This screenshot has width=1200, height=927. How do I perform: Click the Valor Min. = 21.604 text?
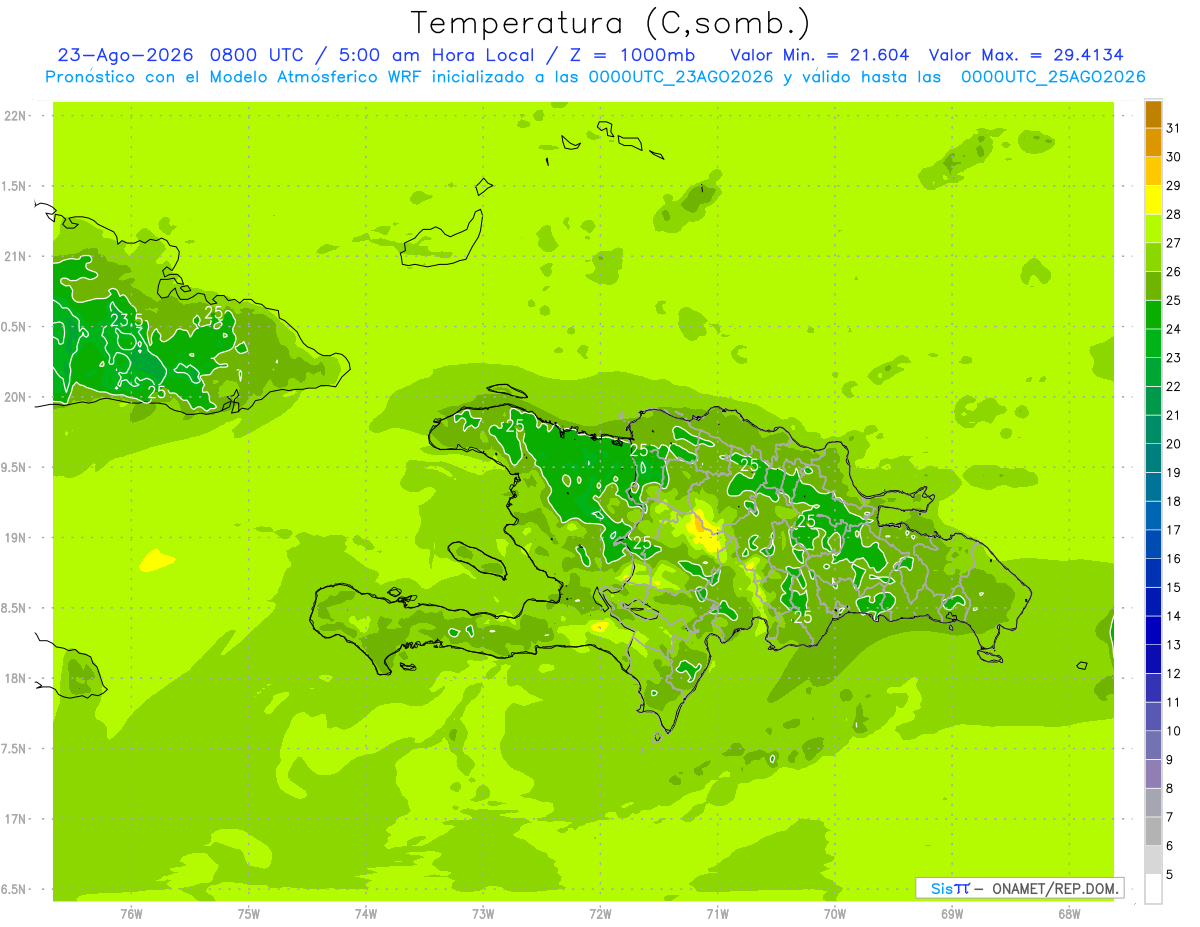(820, 55)
